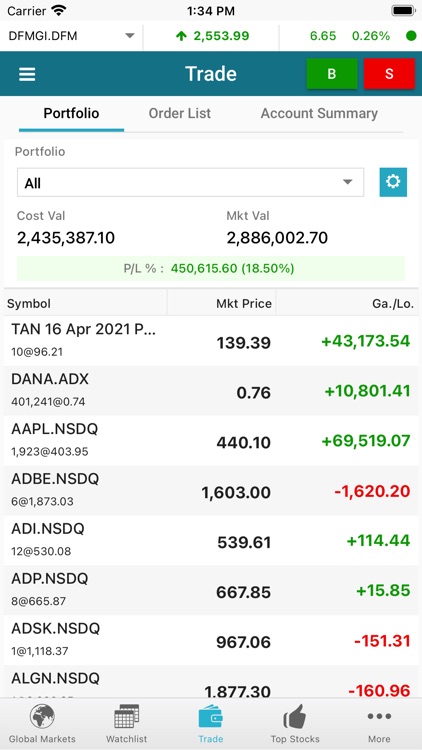The height and width of the screenshot is (750, 422).
Task: Tap the green up arrow beside 2,553.99
Action: [x=181, y=36]
